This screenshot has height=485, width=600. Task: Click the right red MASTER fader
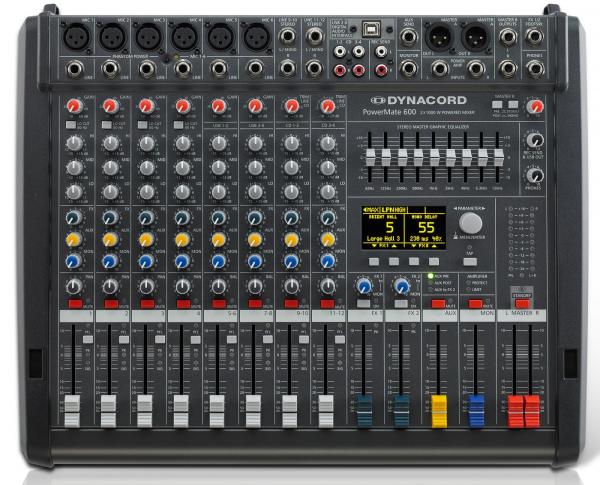coord(532,412)
